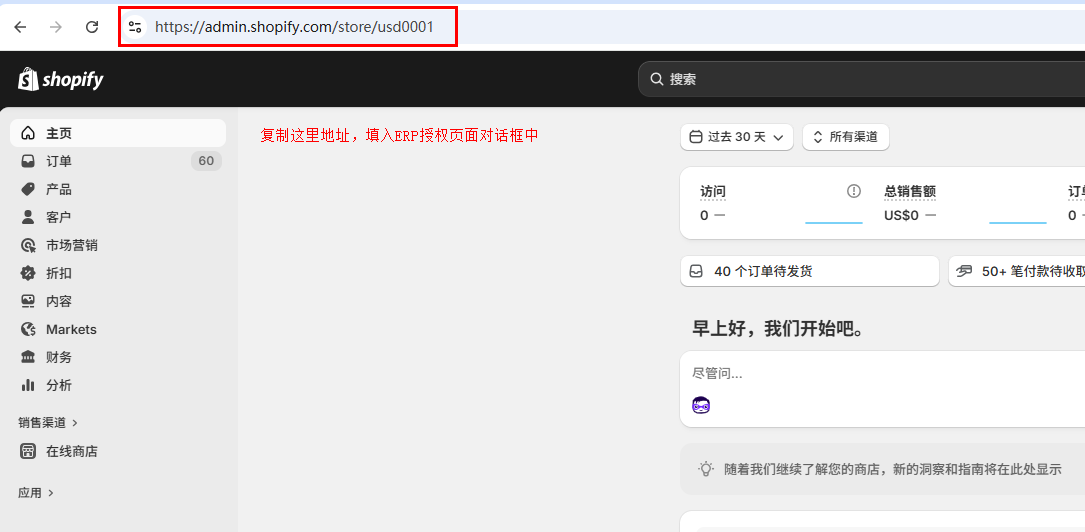Click the 市场营销 target icon
Viewport: 1085px width, 532px height.
pos(28,245)
